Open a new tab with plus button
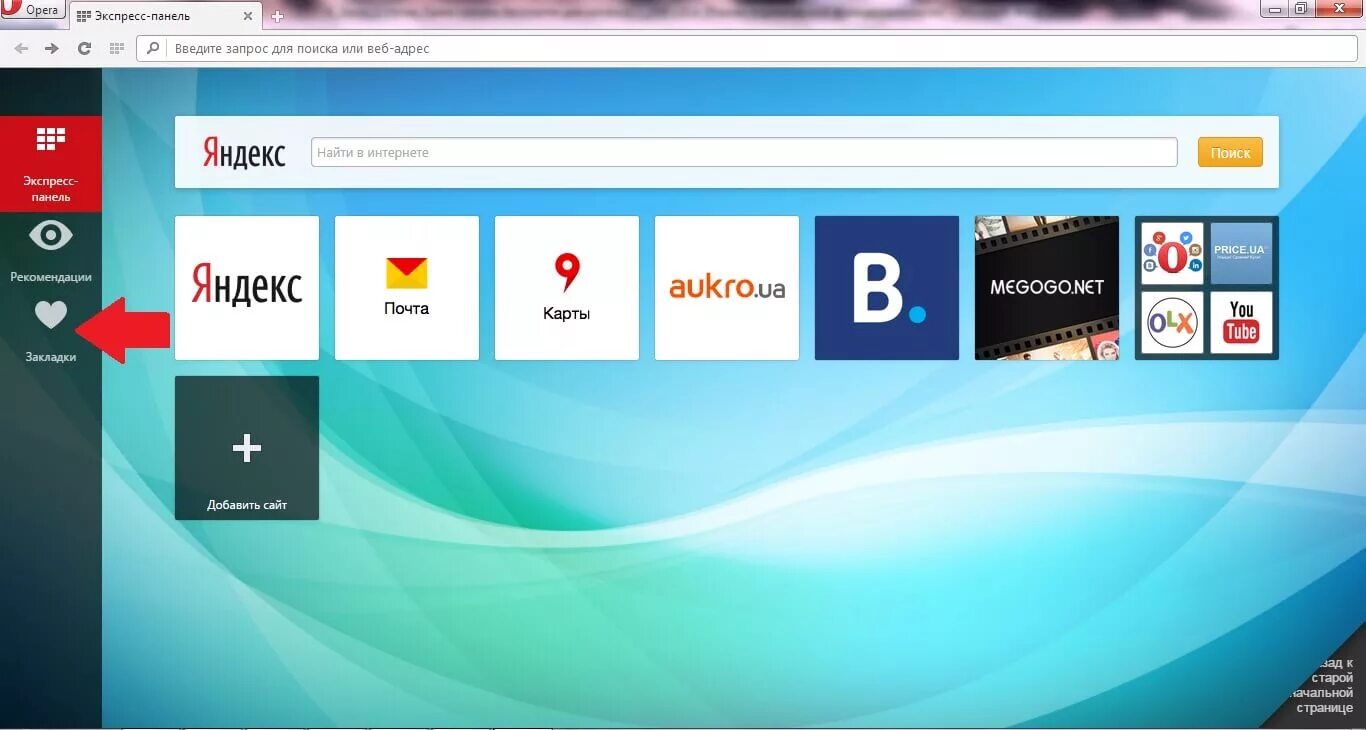The height and width of the screenshot is (730, 1366). [278, 16]
